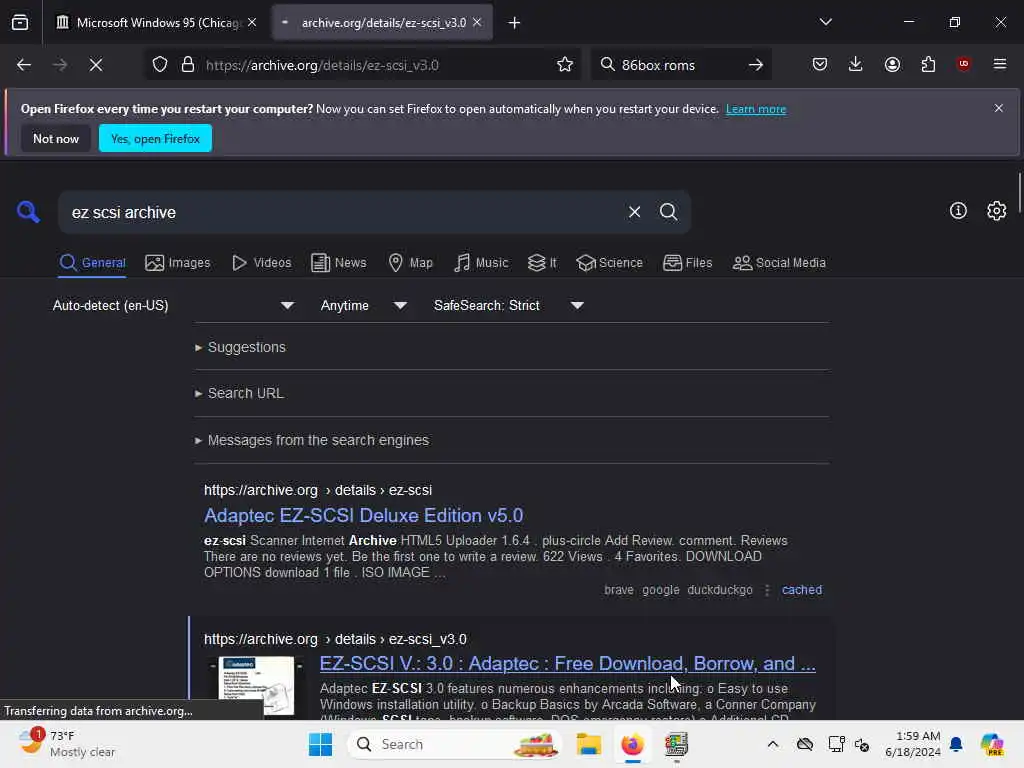
Task: Open File Explorer from taskbar
Action: point(588,744)
